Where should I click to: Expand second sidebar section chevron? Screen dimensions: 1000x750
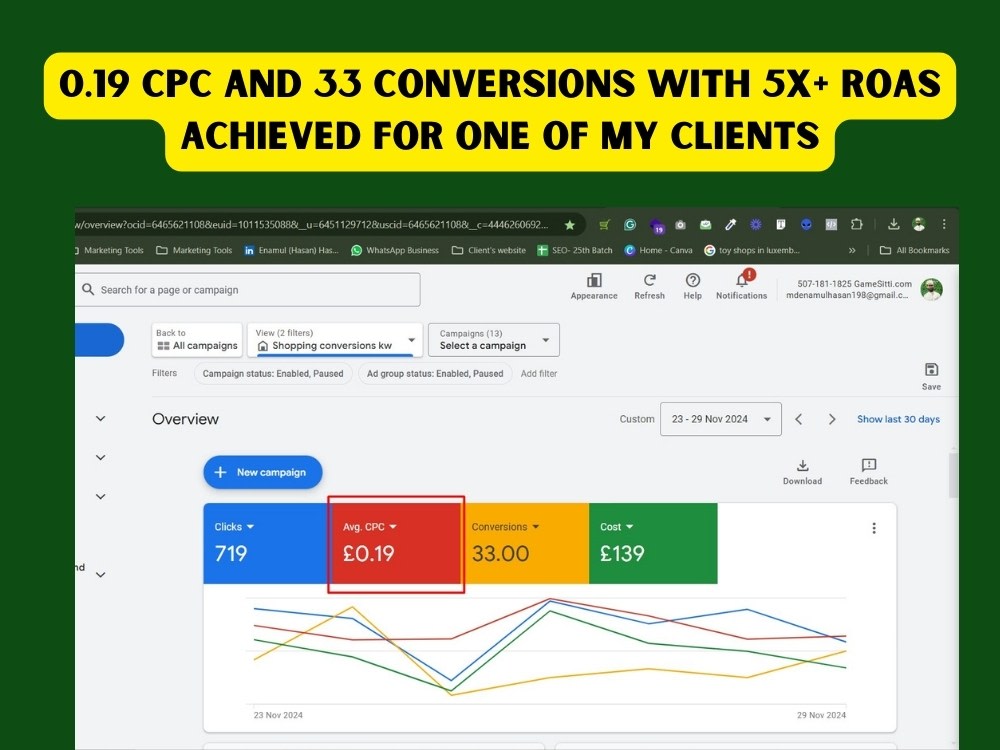click(100, 457)
